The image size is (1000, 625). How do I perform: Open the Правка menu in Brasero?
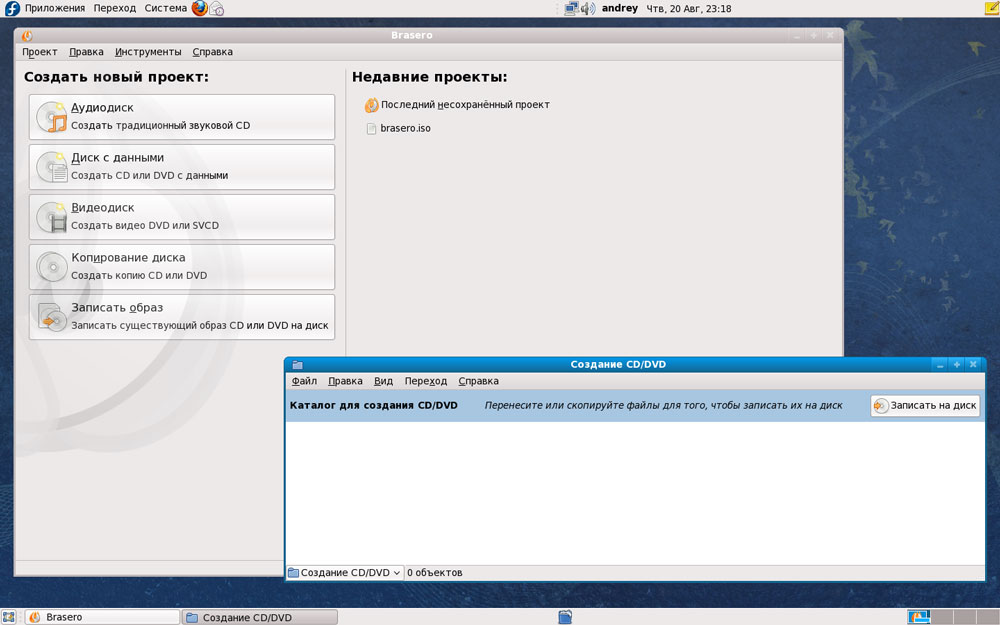pos(86,52)
